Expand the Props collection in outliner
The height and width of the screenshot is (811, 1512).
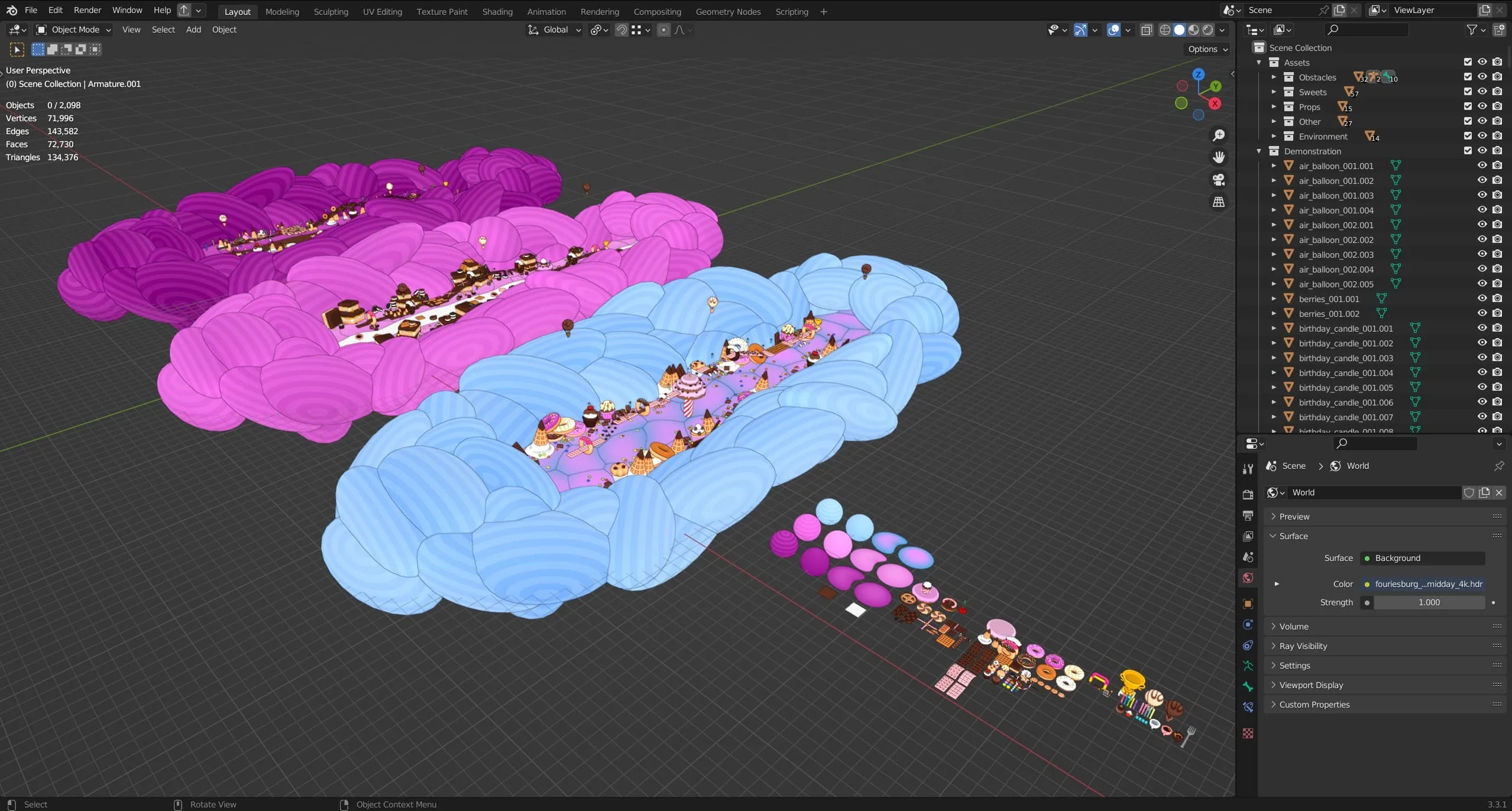coord(1274,107)
